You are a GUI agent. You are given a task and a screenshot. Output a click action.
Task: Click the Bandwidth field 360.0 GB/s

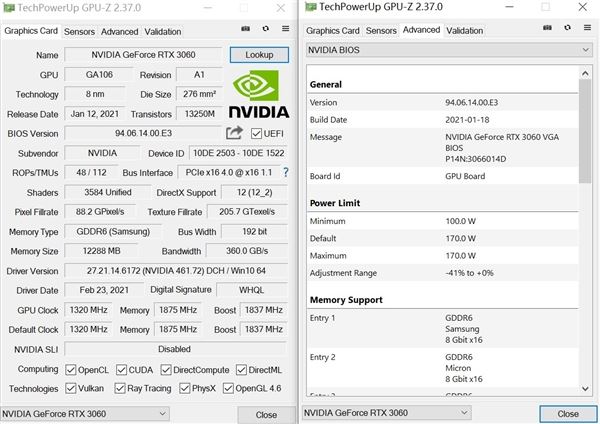247,251
